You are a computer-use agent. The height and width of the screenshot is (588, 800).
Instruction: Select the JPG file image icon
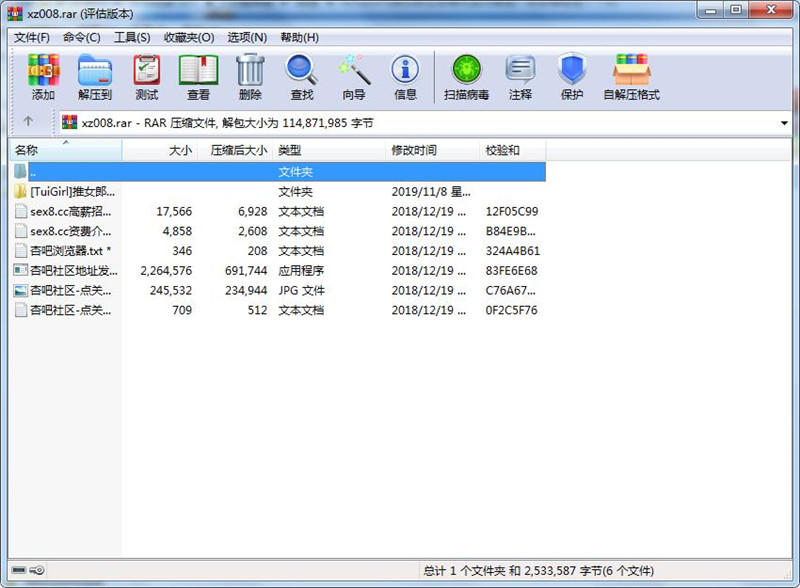point(20,290)
